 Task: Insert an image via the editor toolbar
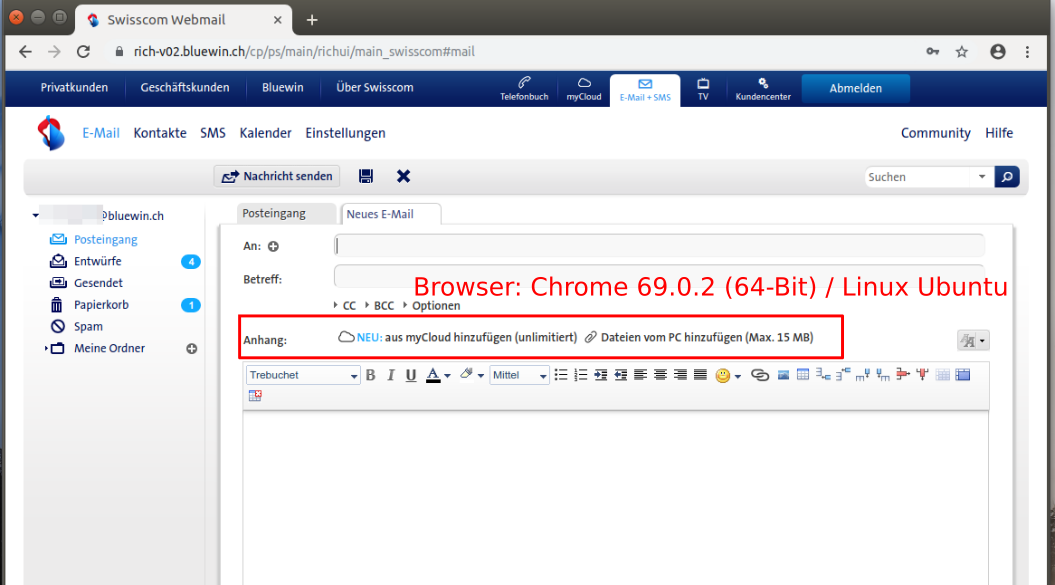[782, 375]
